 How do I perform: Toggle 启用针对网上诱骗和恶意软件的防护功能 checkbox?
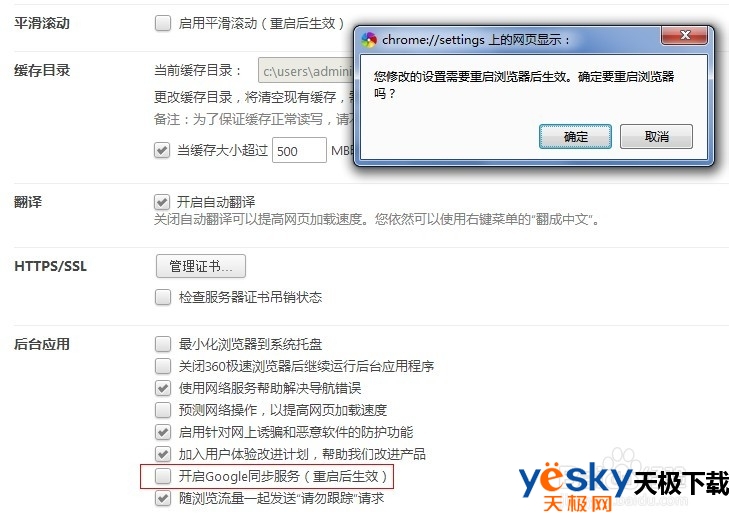[163, 432]
